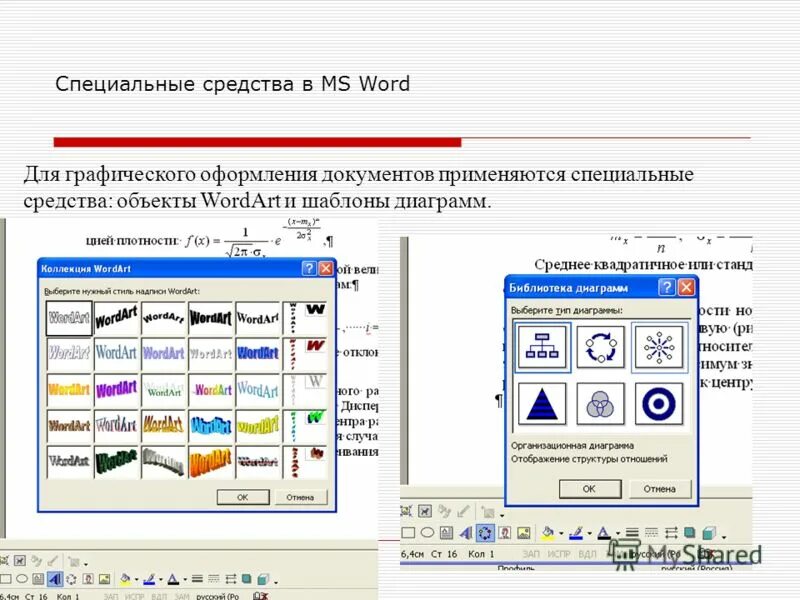Open 3-D Style icon in right window

click(x=709, y=534)
